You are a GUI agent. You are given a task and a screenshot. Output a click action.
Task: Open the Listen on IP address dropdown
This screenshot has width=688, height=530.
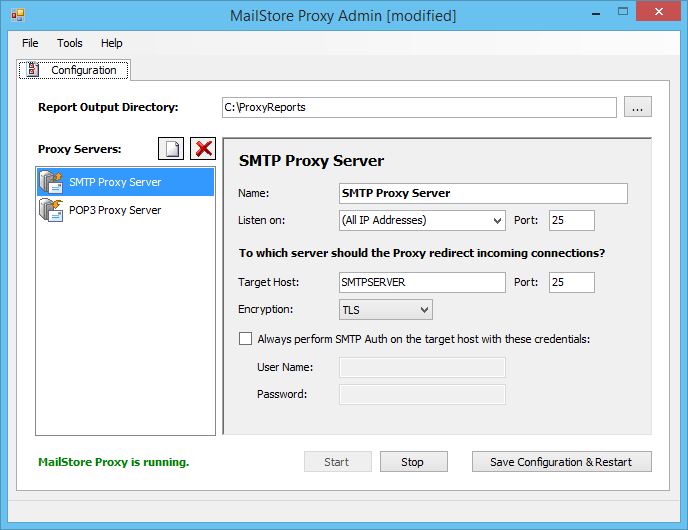click(422, 221)
